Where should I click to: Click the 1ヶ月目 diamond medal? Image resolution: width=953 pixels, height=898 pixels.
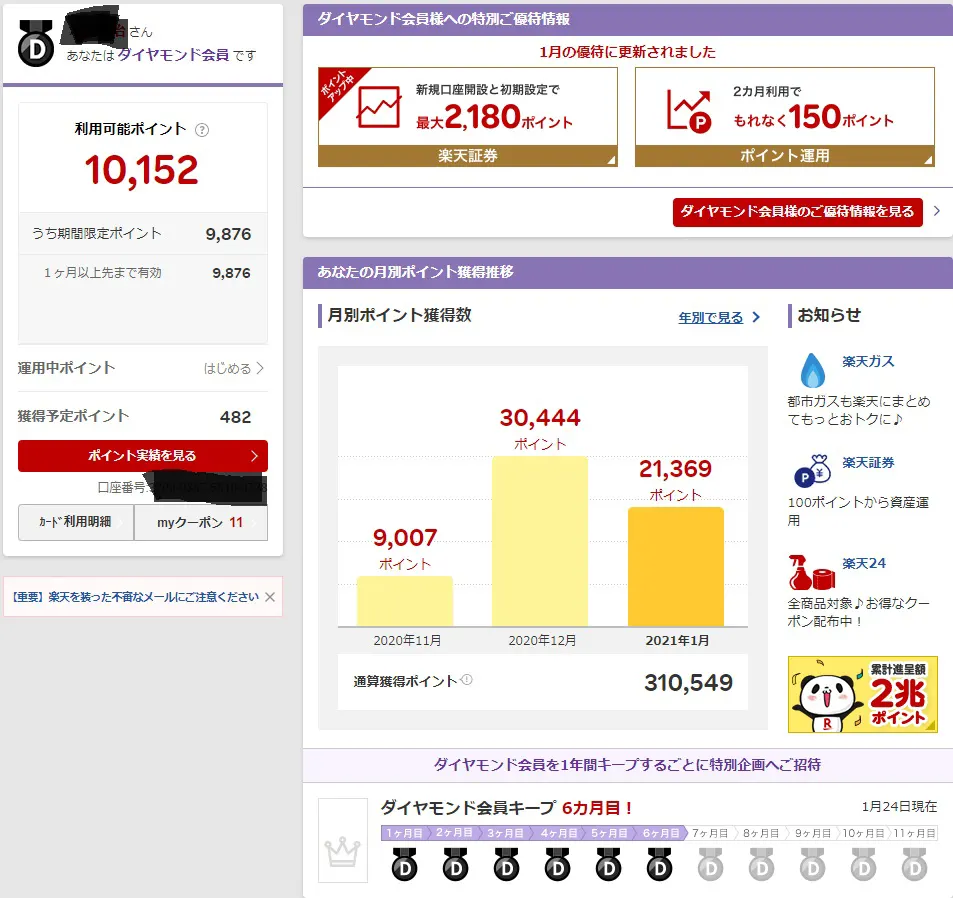(404, 864)
